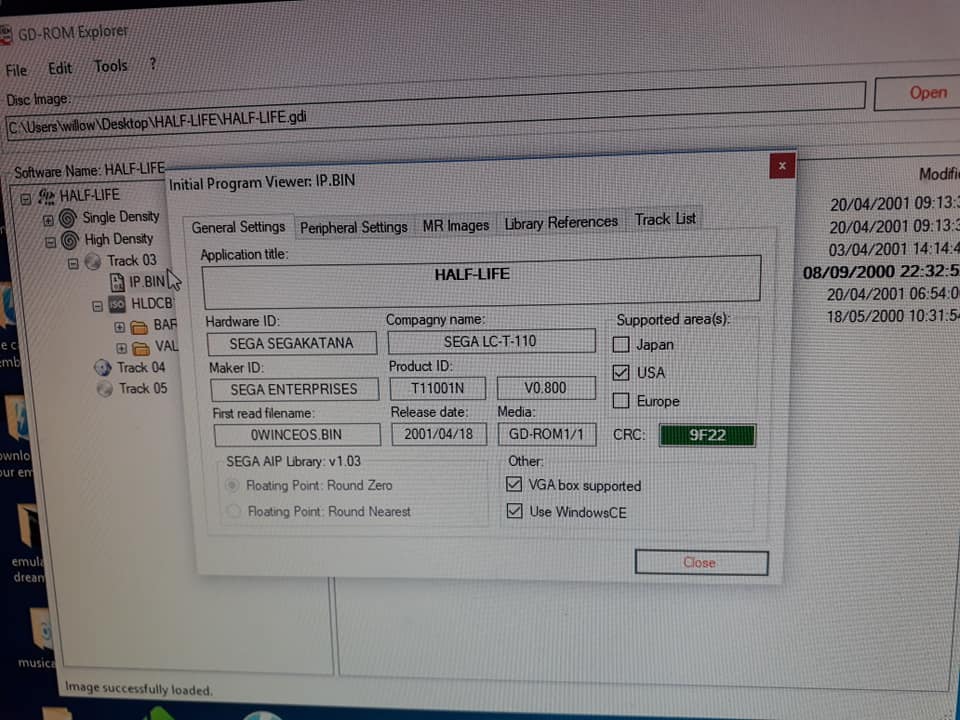Click the Maker ID field
The height and width of the screenshot is (720, 960).
tap(294, 389)
